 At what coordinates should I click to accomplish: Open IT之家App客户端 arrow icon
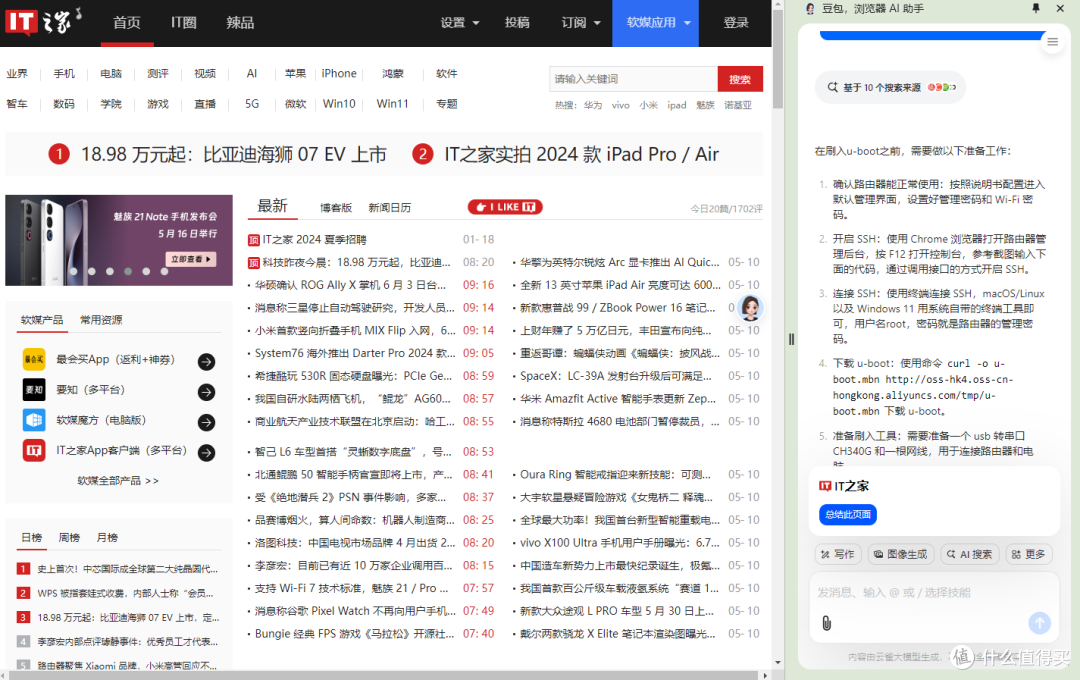pos(206,453)
